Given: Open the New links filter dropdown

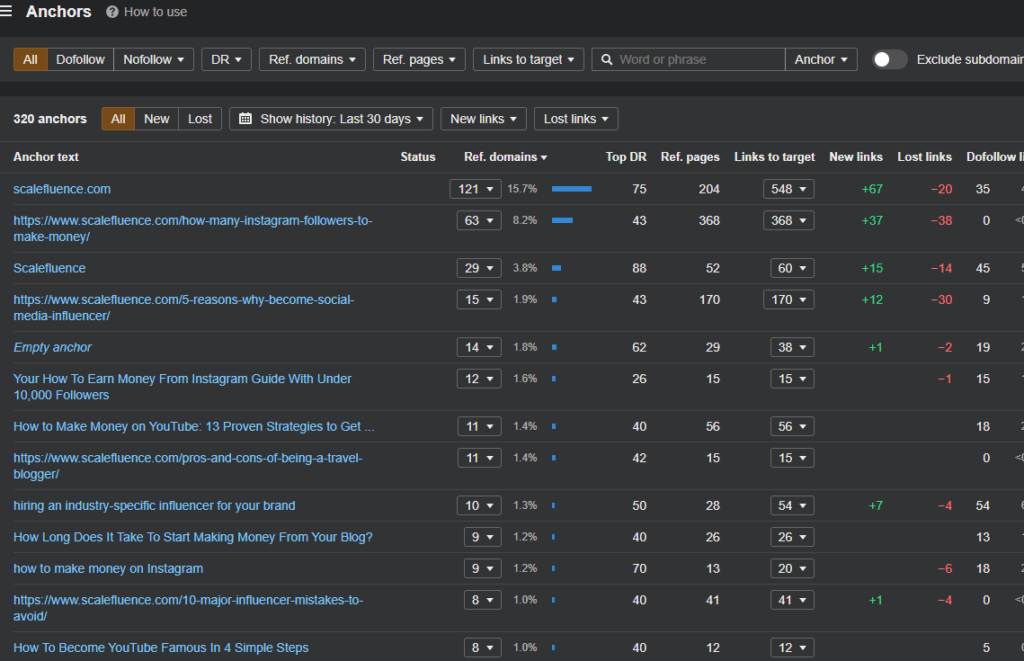Looking at the screenshot, I should click(483, 119).
